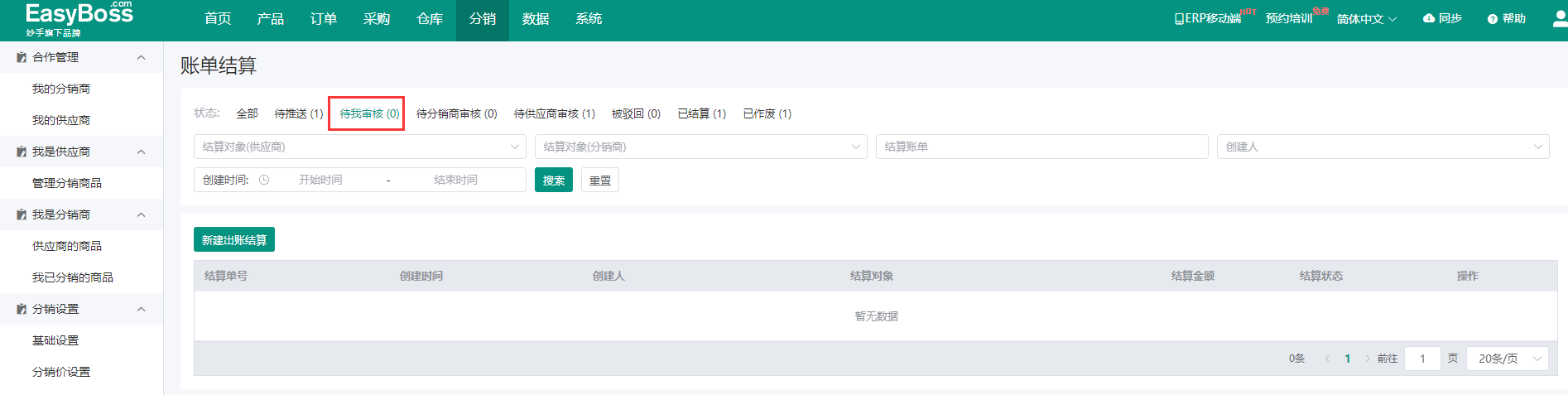This screenshot has height=395, width=1568.
Task: Click the 结束时间 date field
Action: (456, 180)
